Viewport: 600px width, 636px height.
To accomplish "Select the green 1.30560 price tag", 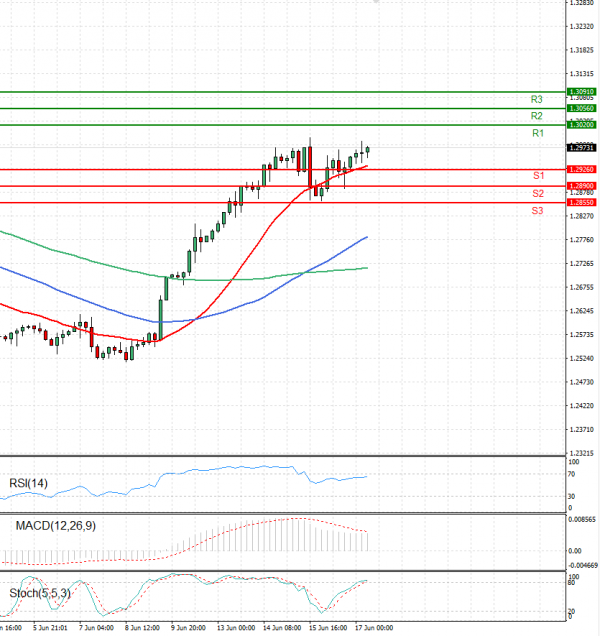I will click(x=581, y=108).
